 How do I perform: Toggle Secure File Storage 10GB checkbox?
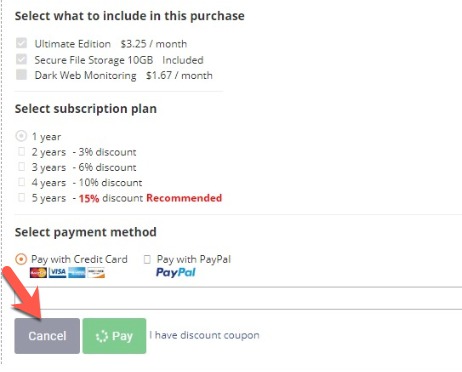tap(21, 59)
